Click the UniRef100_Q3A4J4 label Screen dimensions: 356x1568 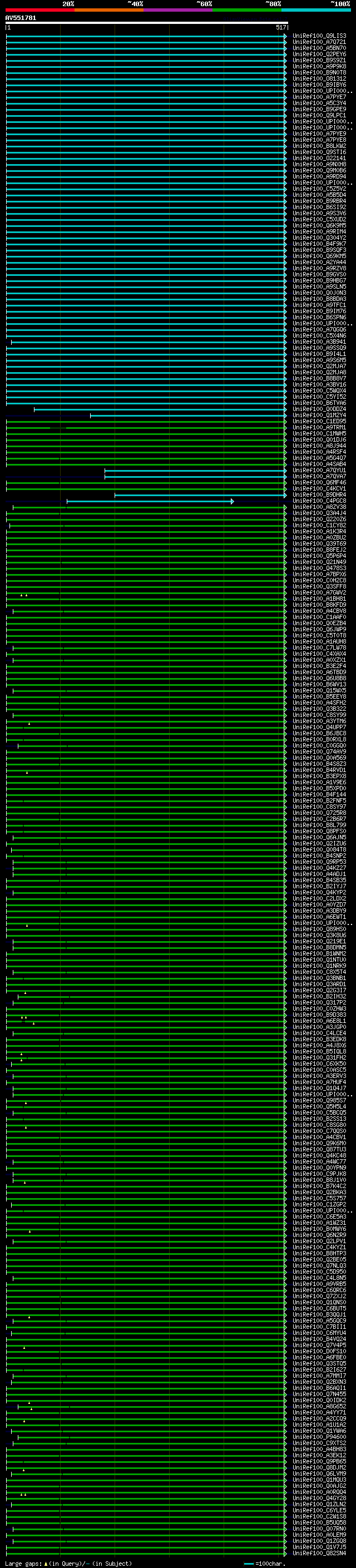coord(319,513)
